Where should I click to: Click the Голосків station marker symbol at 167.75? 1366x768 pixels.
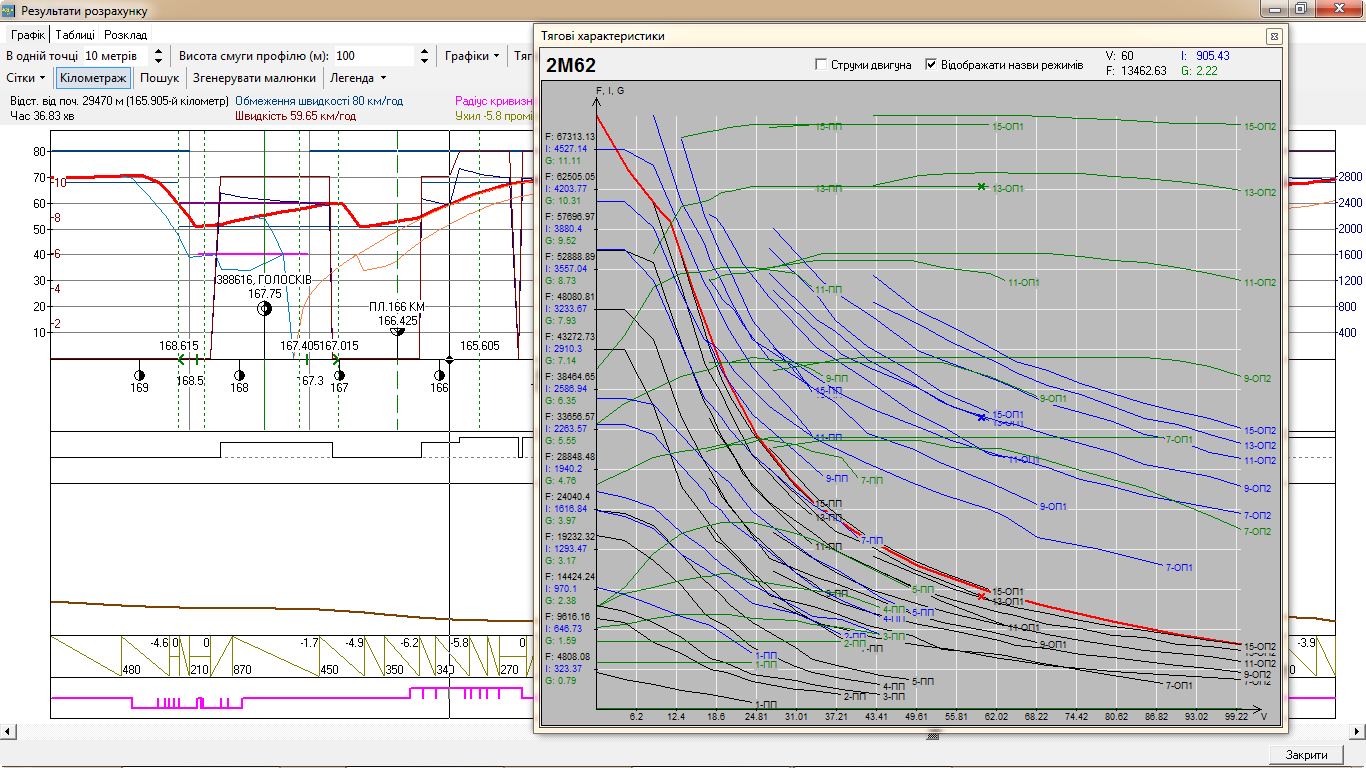click(x=264, y=309)
